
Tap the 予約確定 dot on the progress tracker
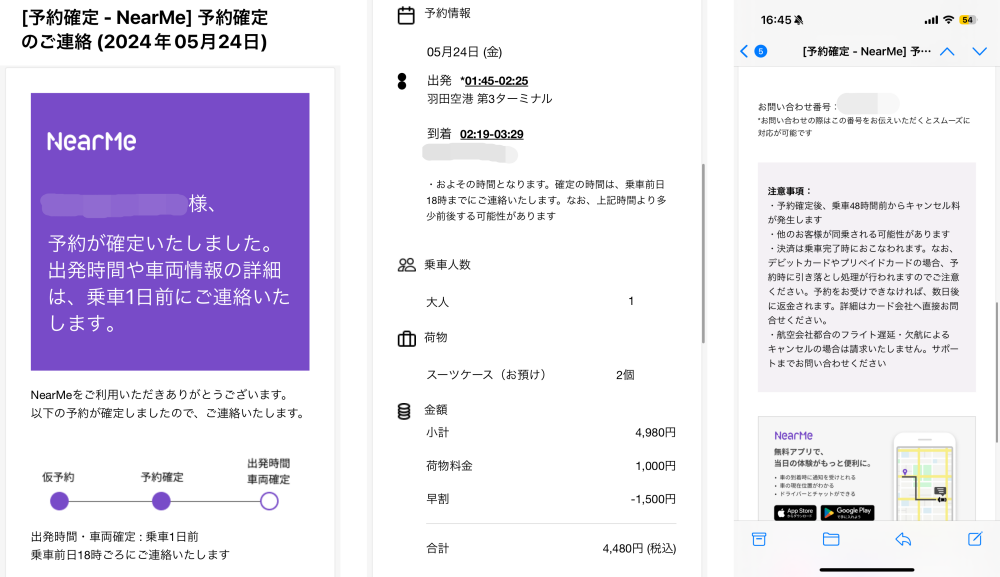162,501
